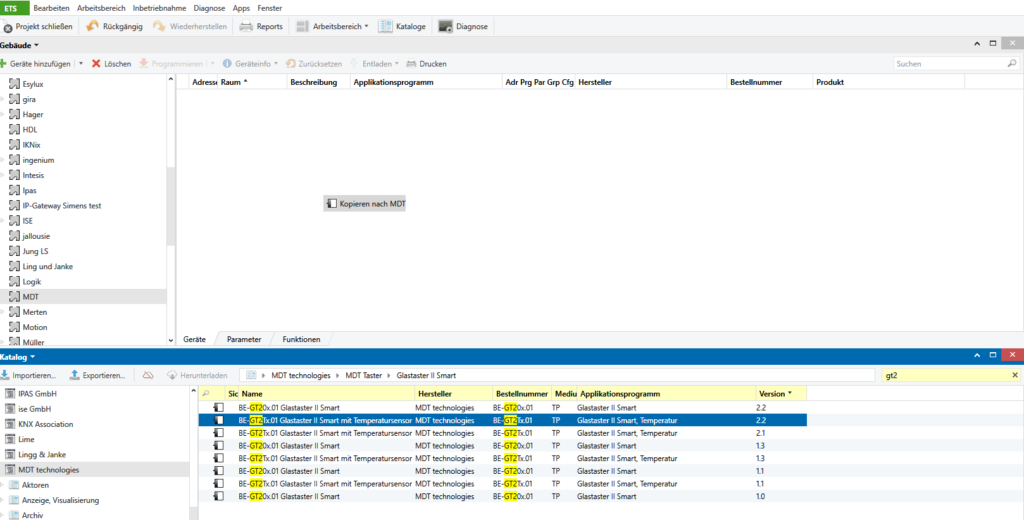Click the Suchen field in Gebäude panel
Screen dimensions: 1024x520
pyautogui.click(x=948, y=64)
